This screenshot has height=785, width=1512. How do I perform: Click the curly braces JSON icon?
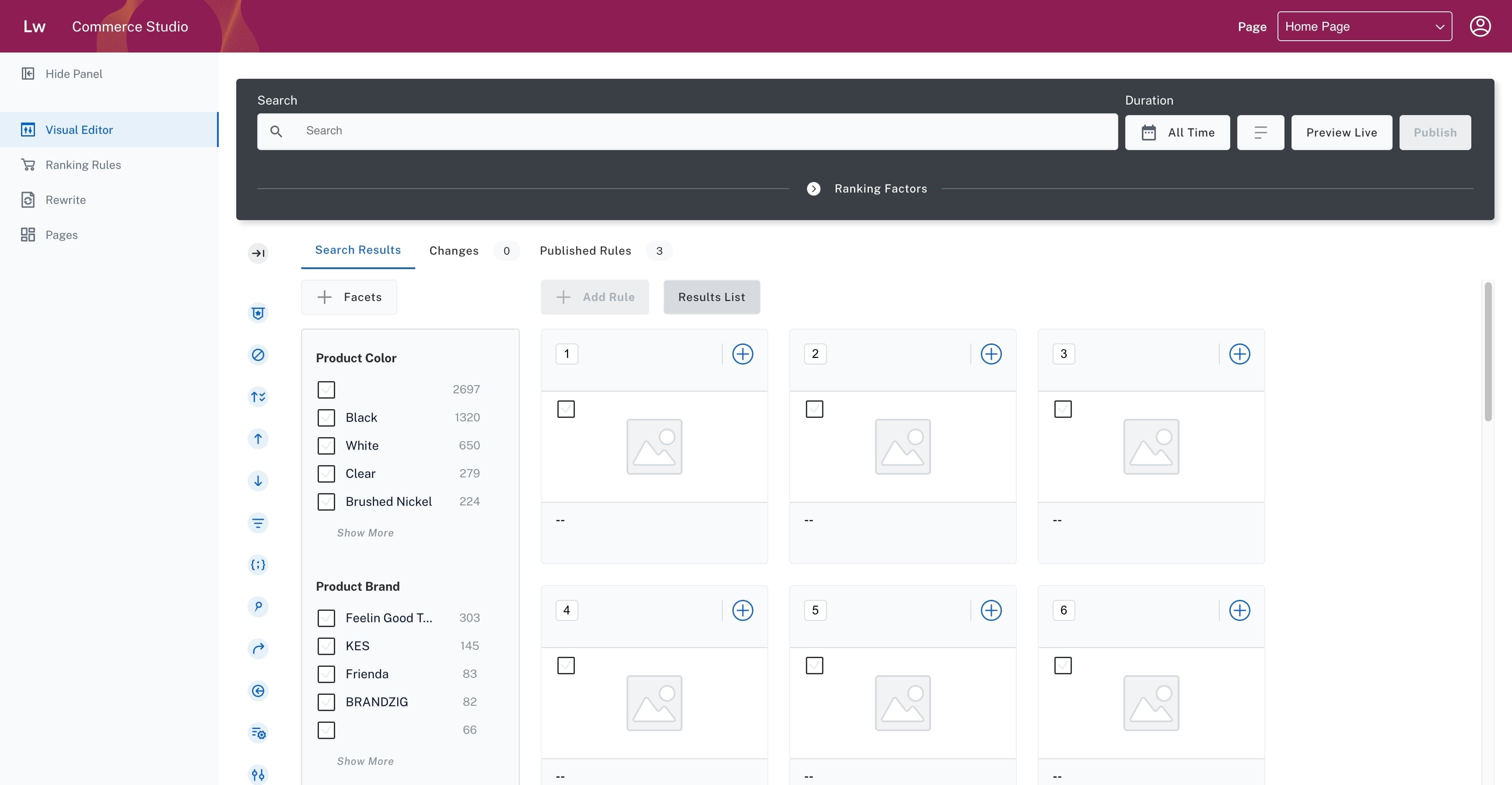[x=258, y=565]
